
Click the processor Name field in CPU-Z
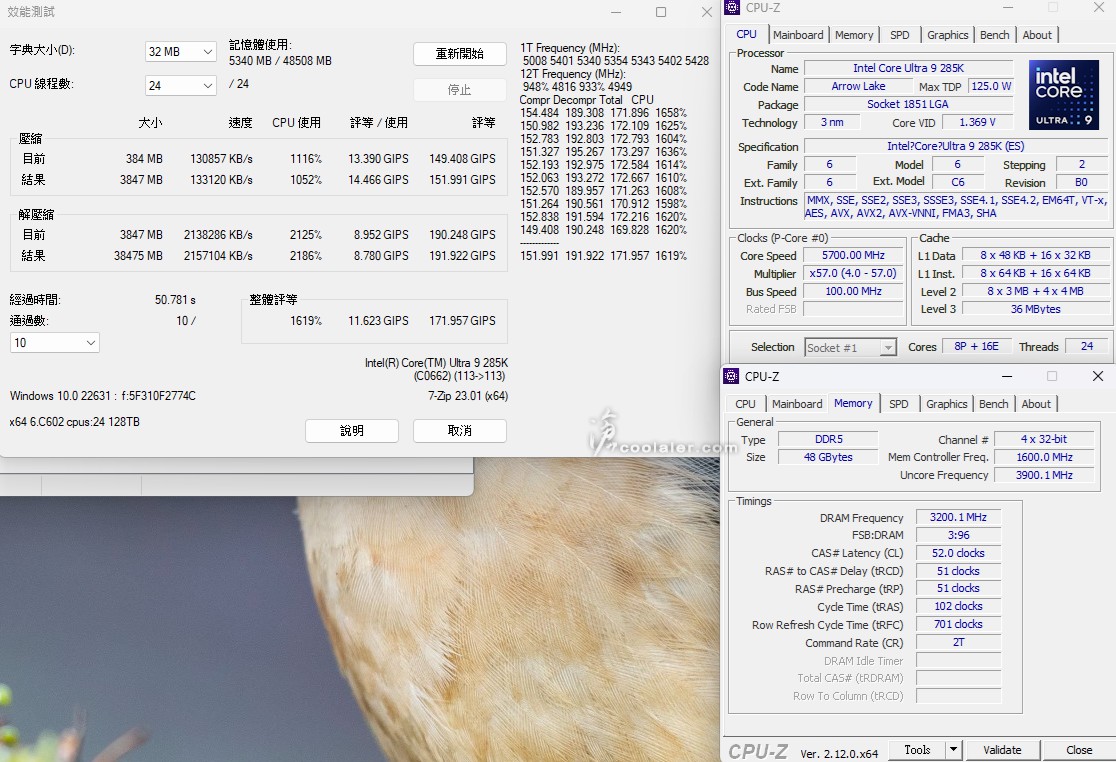908,68
